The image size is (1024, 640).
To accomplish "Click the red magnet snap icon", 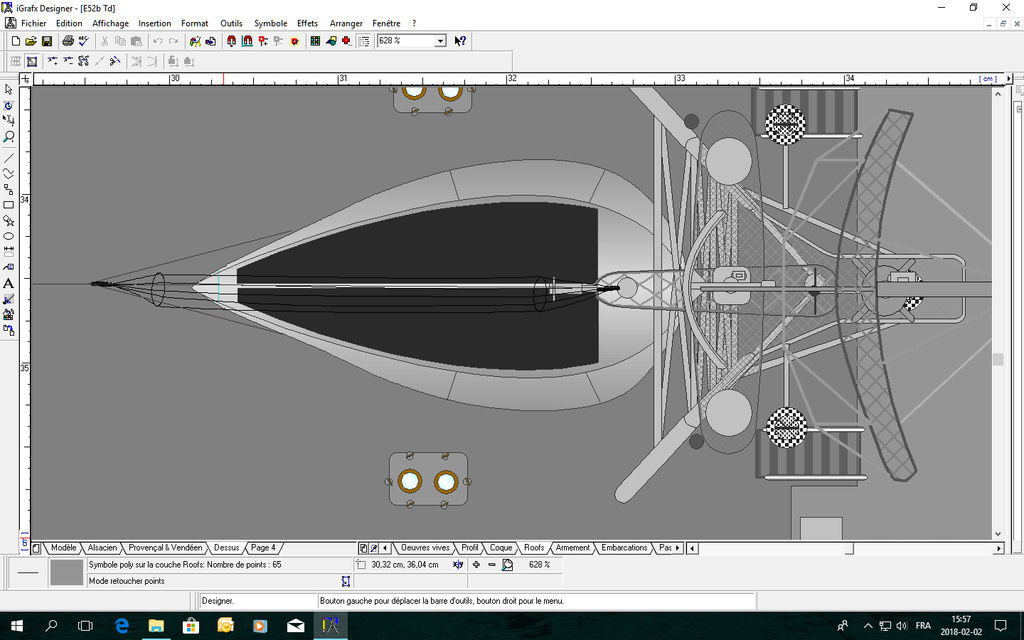I will (231, 41).
